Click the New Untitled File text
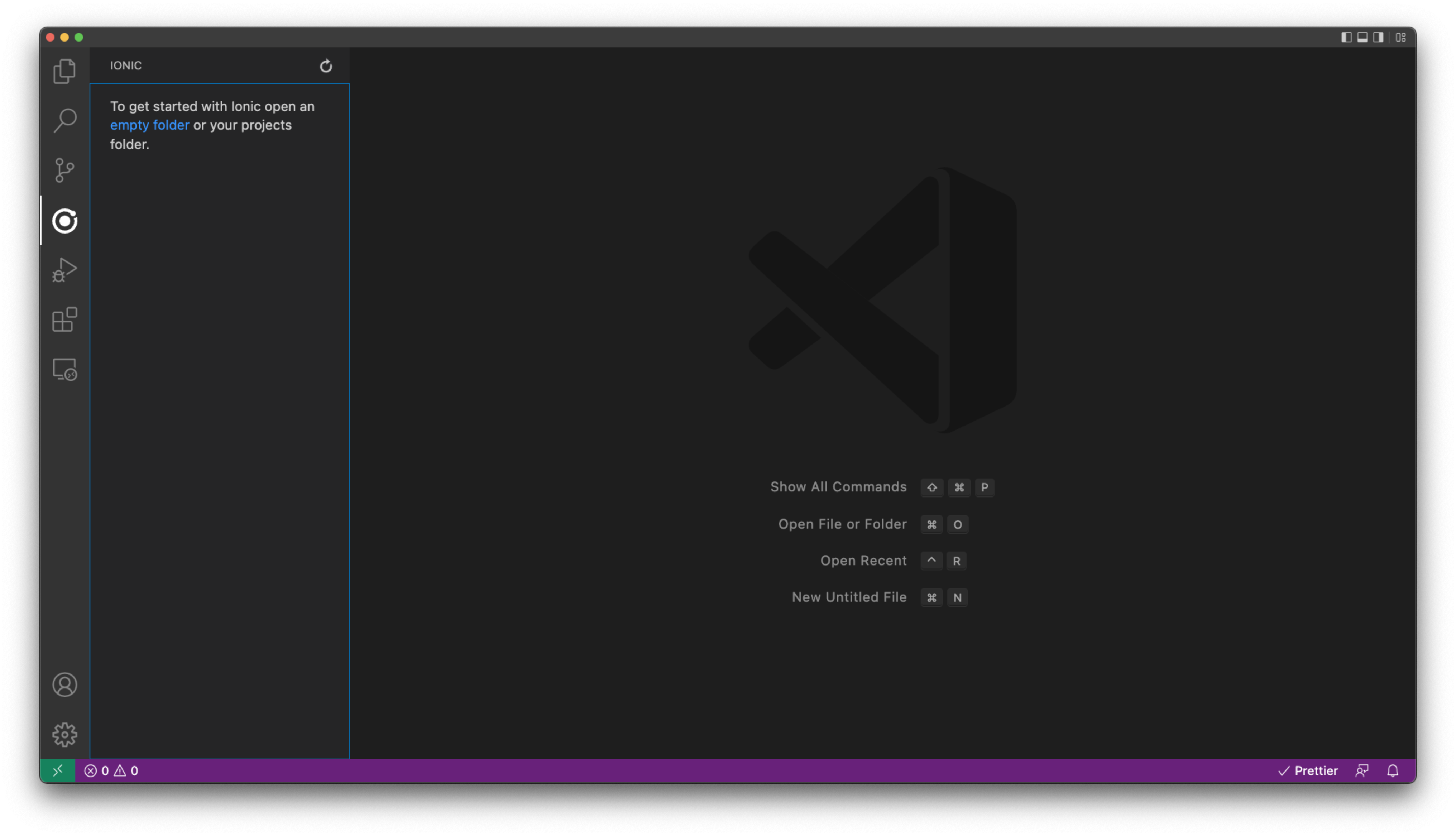The image size is (1456, 836). pyautogui.click(x=849, y=598)
